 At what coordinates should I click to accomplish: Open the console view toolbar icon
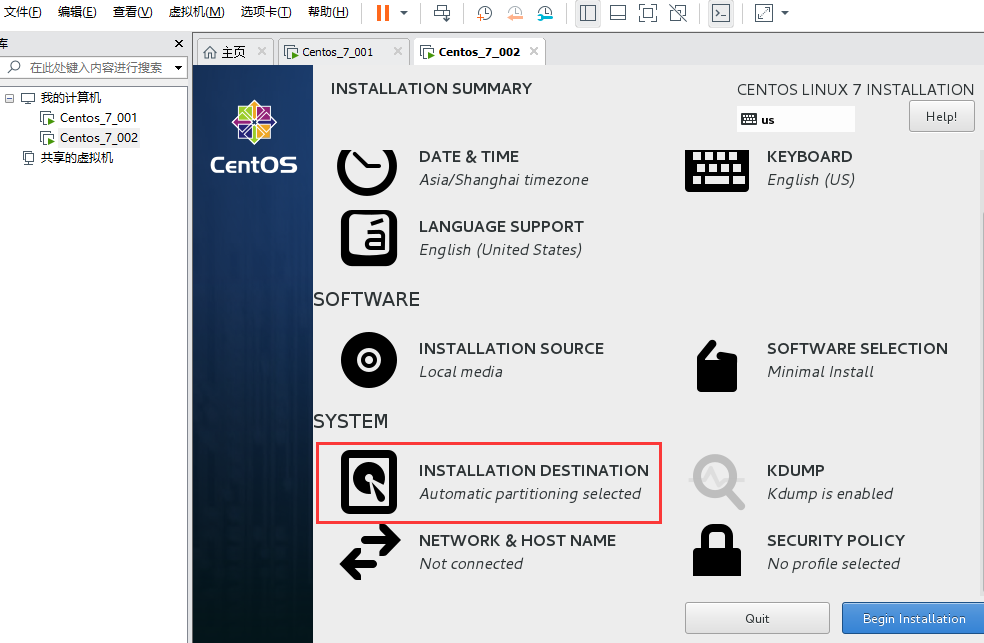[x=721, y=13]
